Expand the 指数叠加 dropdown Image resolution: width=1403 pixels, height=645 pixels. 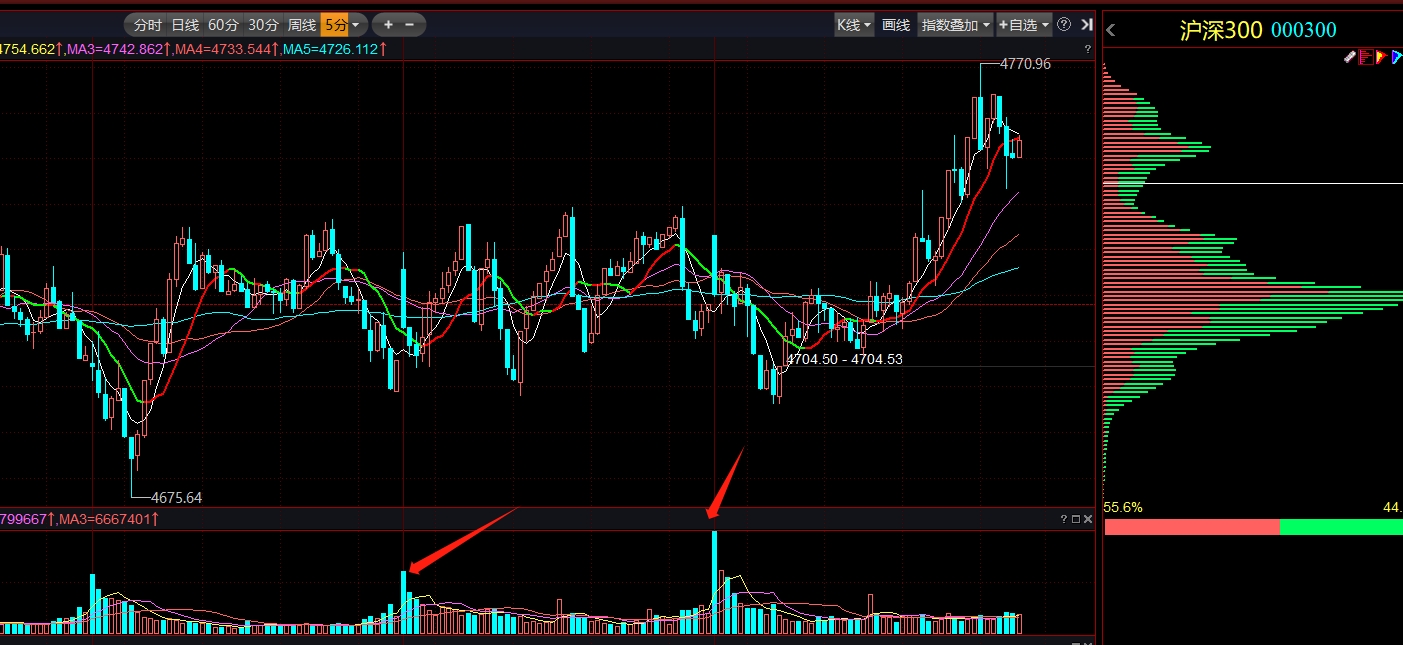pyautogui.click(x=955, y=25)
